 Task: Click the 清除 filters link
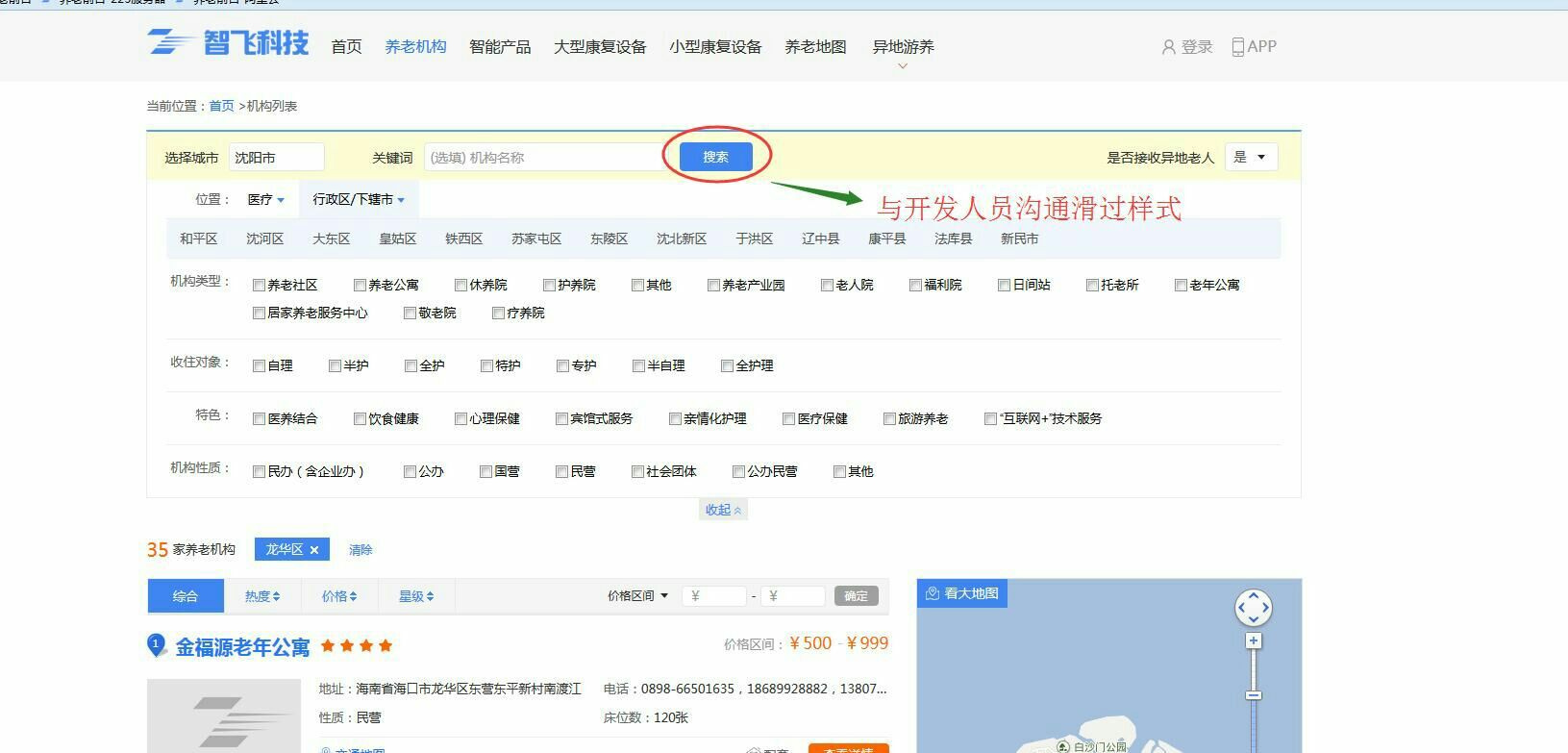pyautogui.click(x=361, y=550)
